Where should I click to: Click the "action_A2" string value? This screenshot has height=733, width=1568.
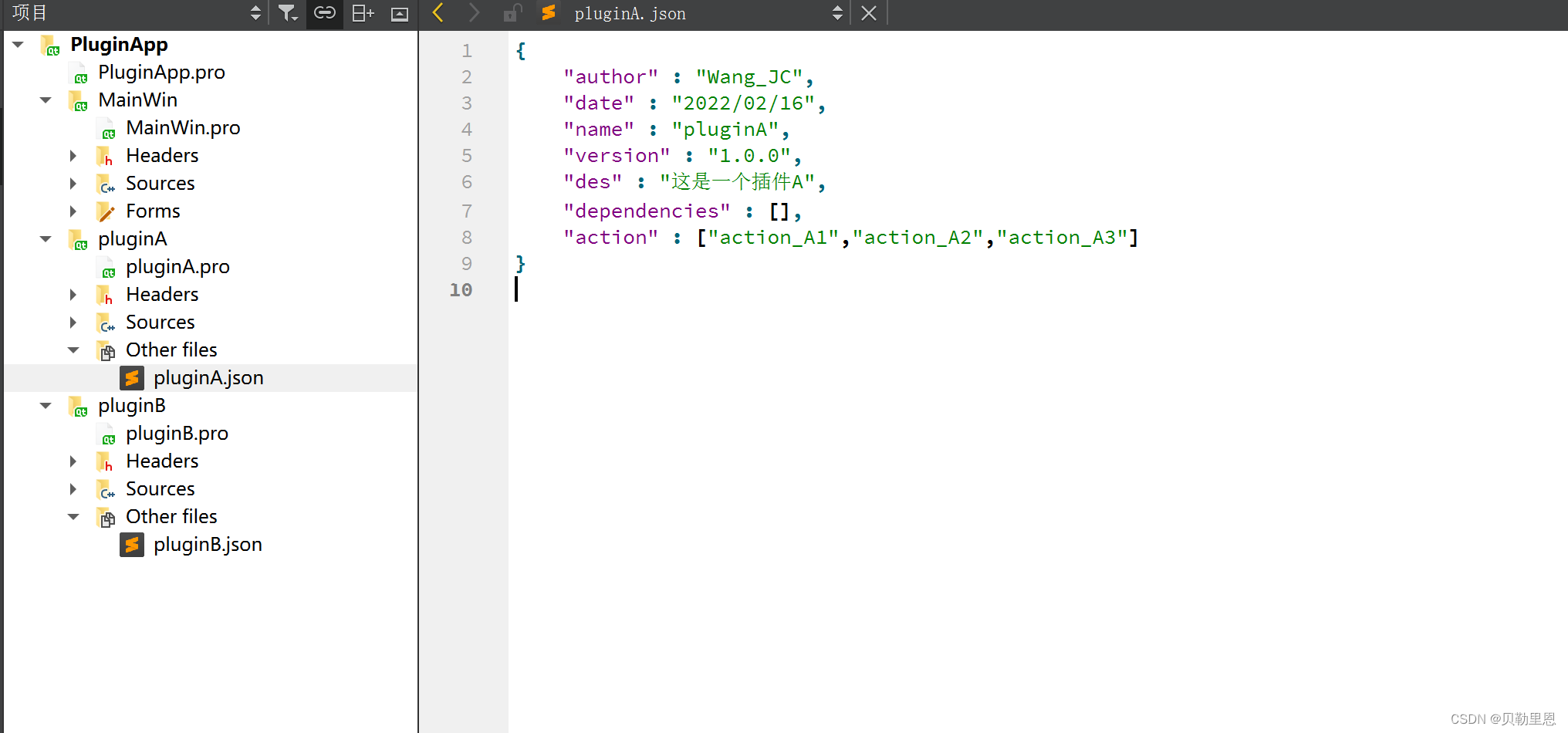click(917, 238)
